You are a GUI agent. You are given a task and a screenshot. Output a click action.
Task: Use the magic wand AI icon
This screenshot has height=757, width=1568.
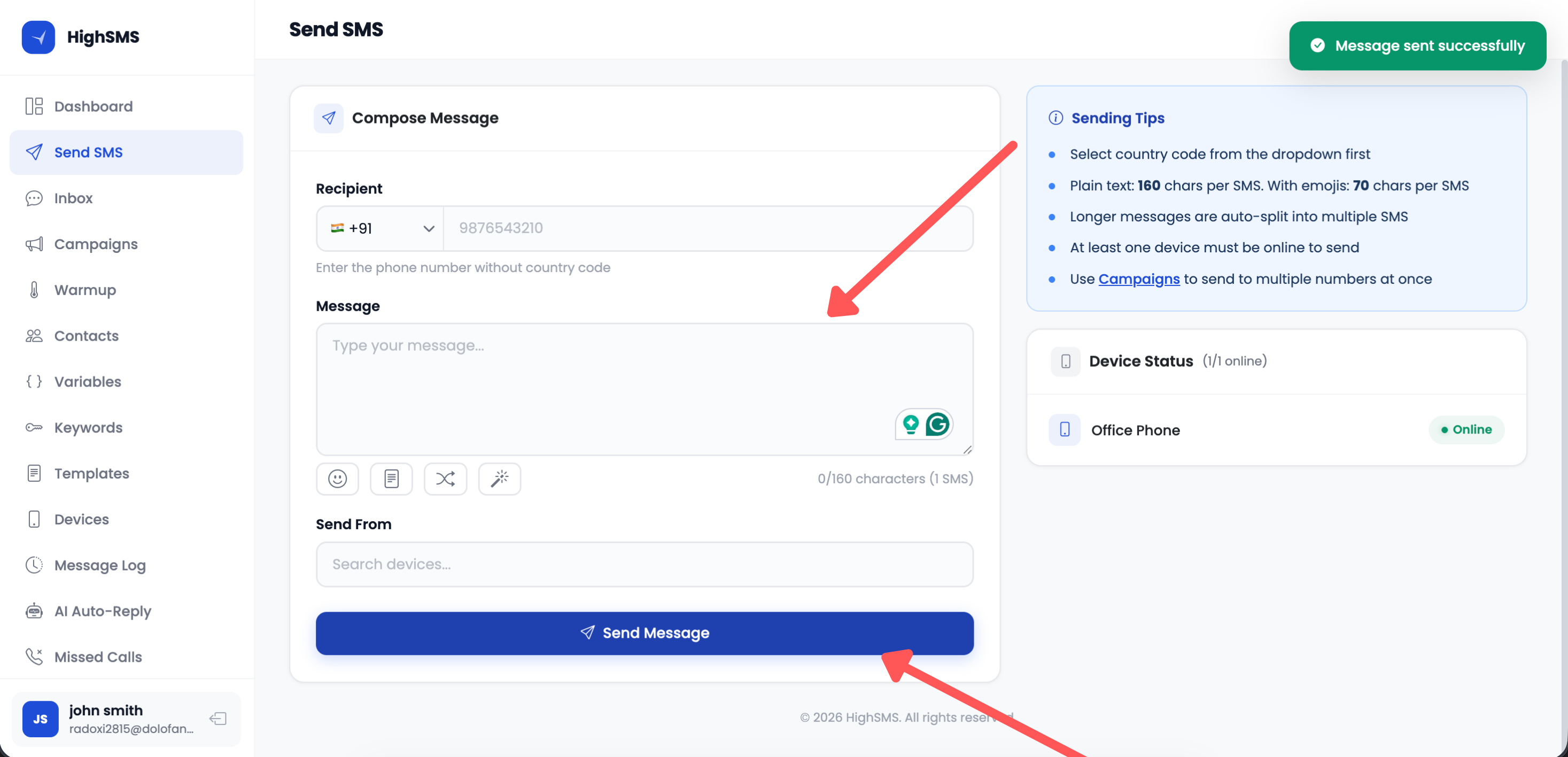pos(499,478)
